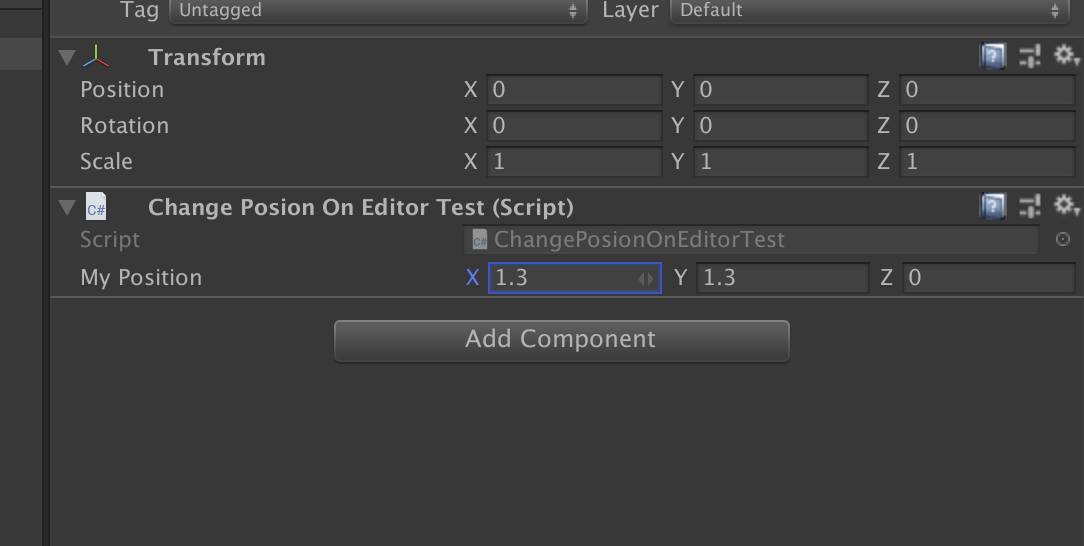Click the C# script component icon

click(x=96, y=207)
